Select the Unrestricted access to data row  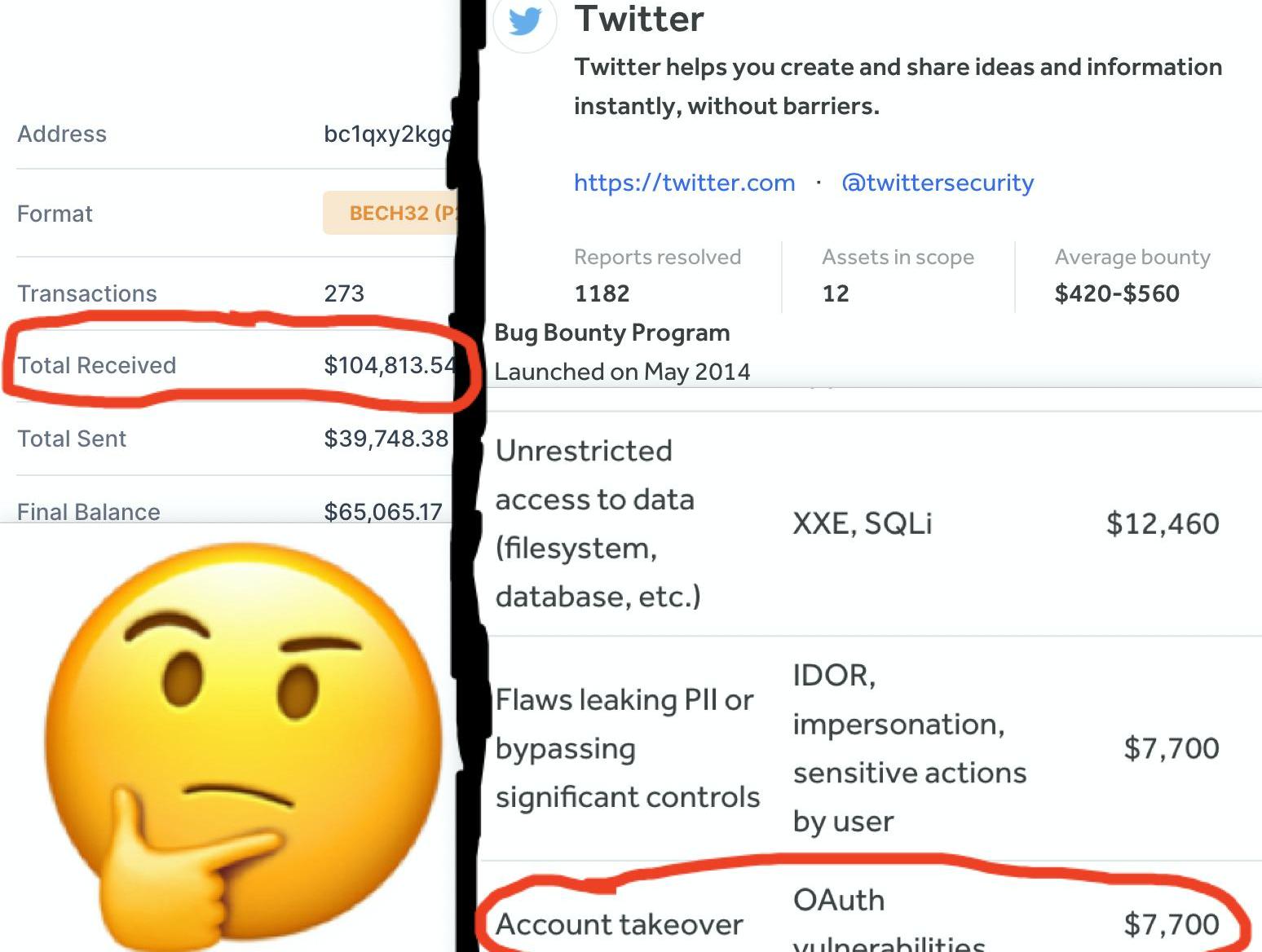[872, 523]
